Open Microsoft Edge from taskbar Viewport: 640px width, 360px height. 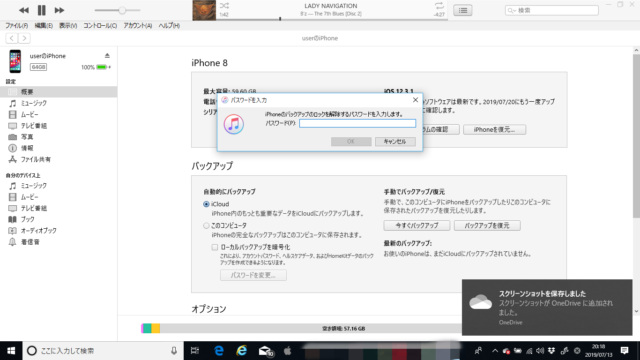(x=219, y=351)
